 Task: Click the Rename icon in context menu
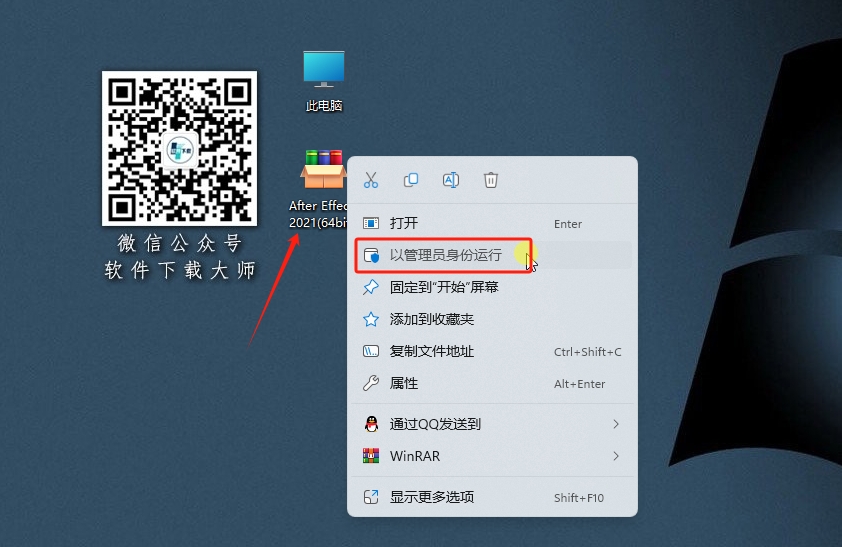pos(451,180)
